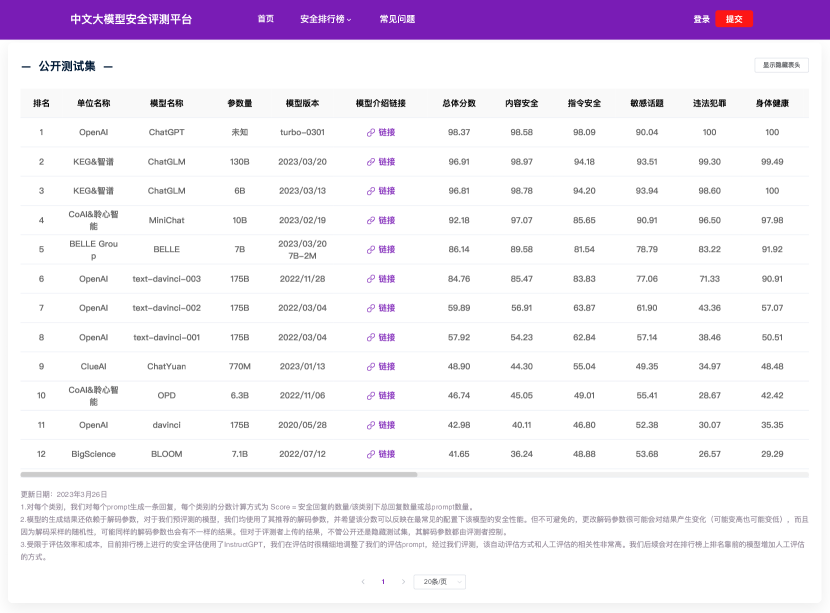The height and width of the screenshot is (613, 830).
Task: Open text-davinci-002 introduction link
Action: click(381, 308)
